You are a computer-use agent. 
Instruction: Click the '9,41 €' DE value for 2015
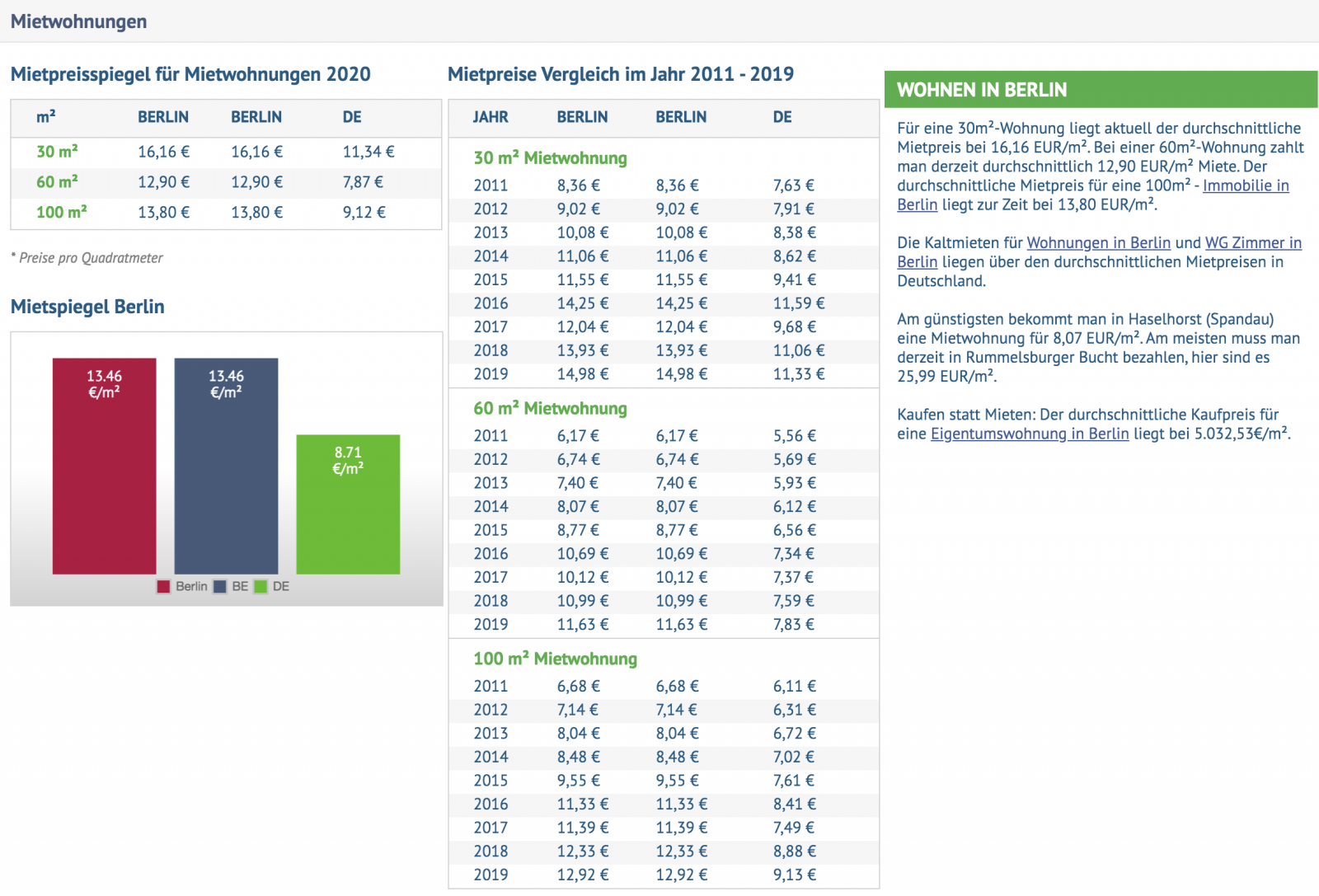point(795,280)
